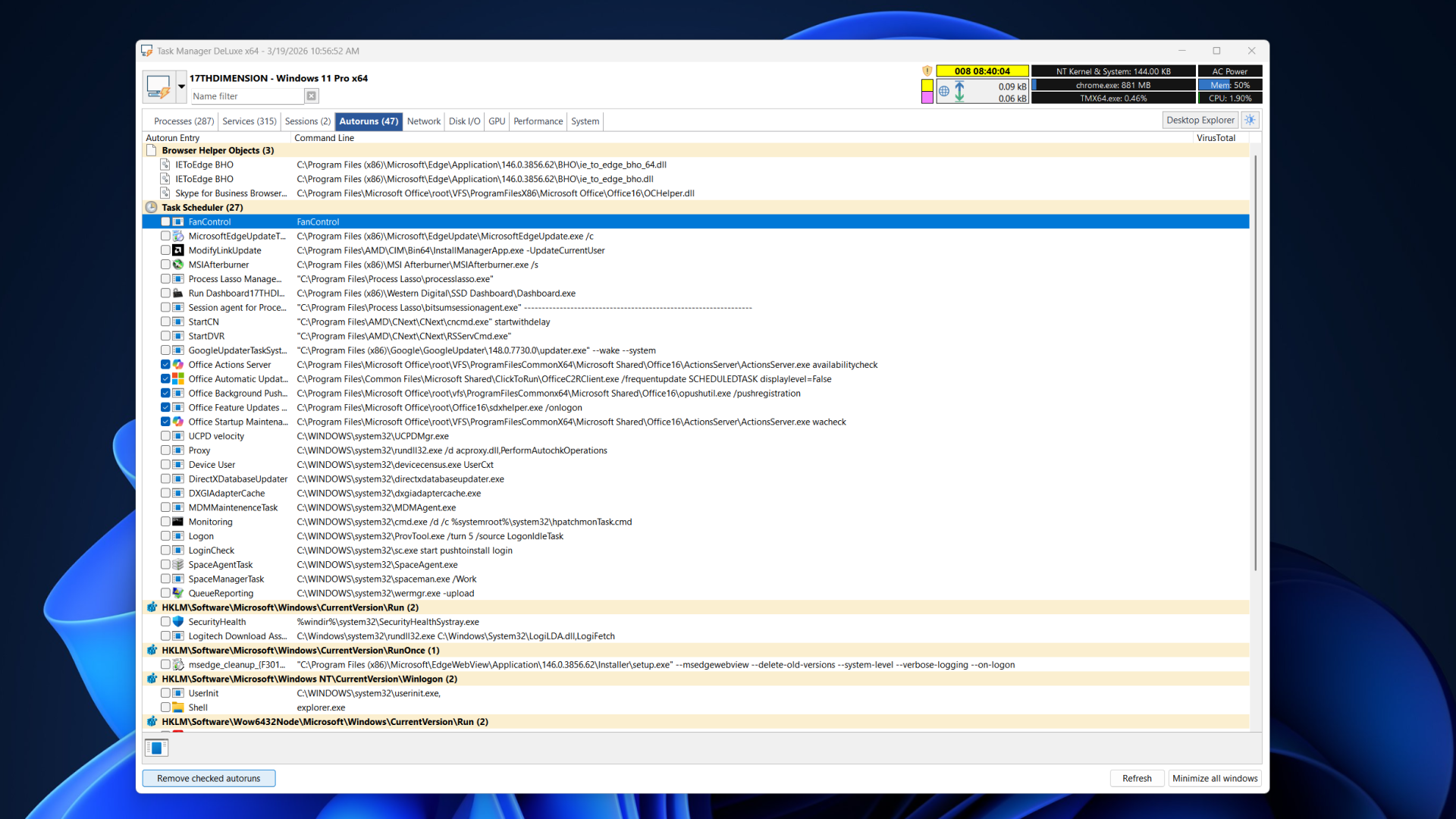The height and width of the screenshot is (819, 1456).
Task: Click the Remove checked autoruns button
Action: click(x=209, y=779)
